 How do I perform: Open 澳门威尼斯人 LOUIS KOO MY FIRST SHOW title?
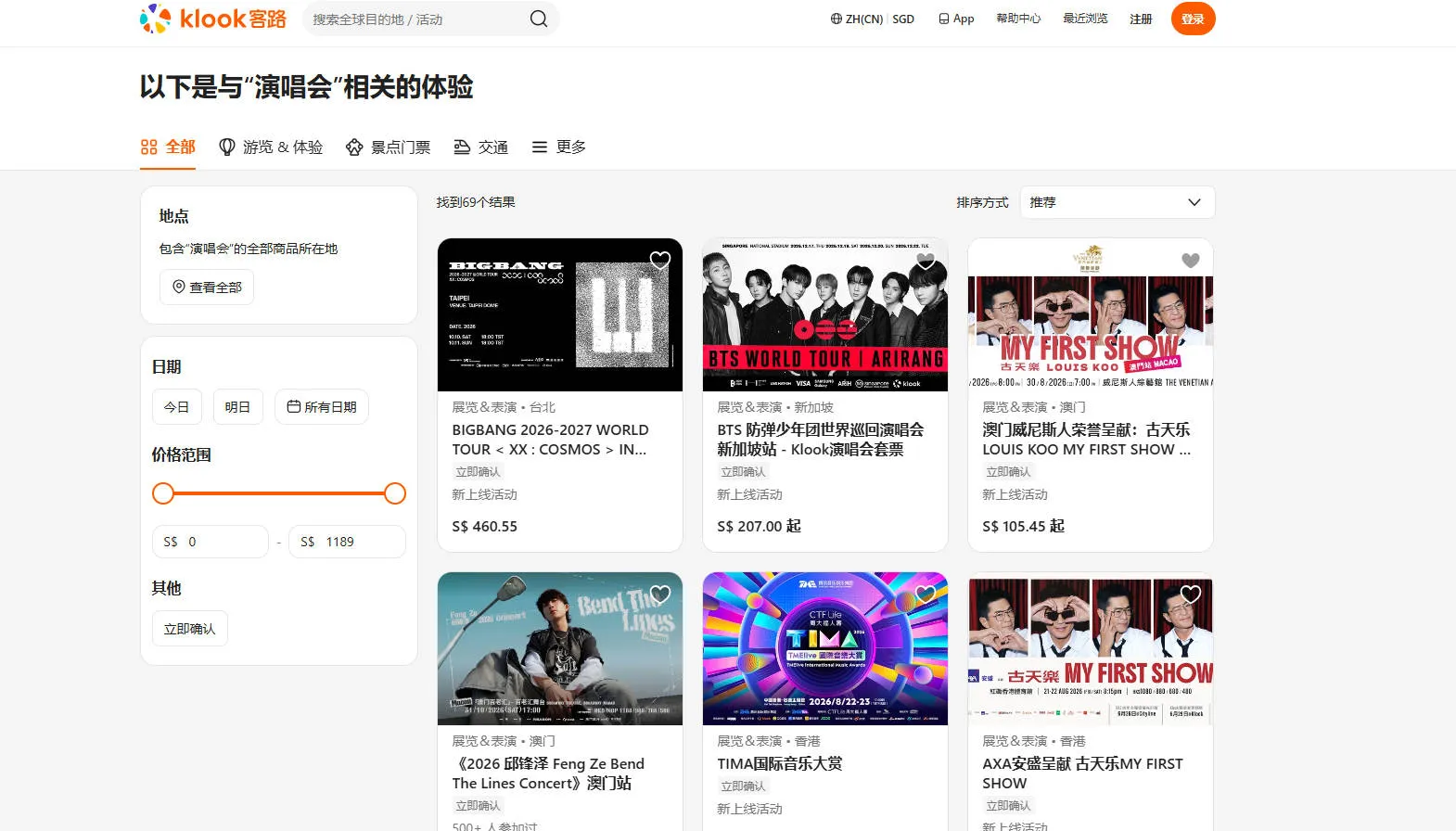click(x=1087, y=440)
